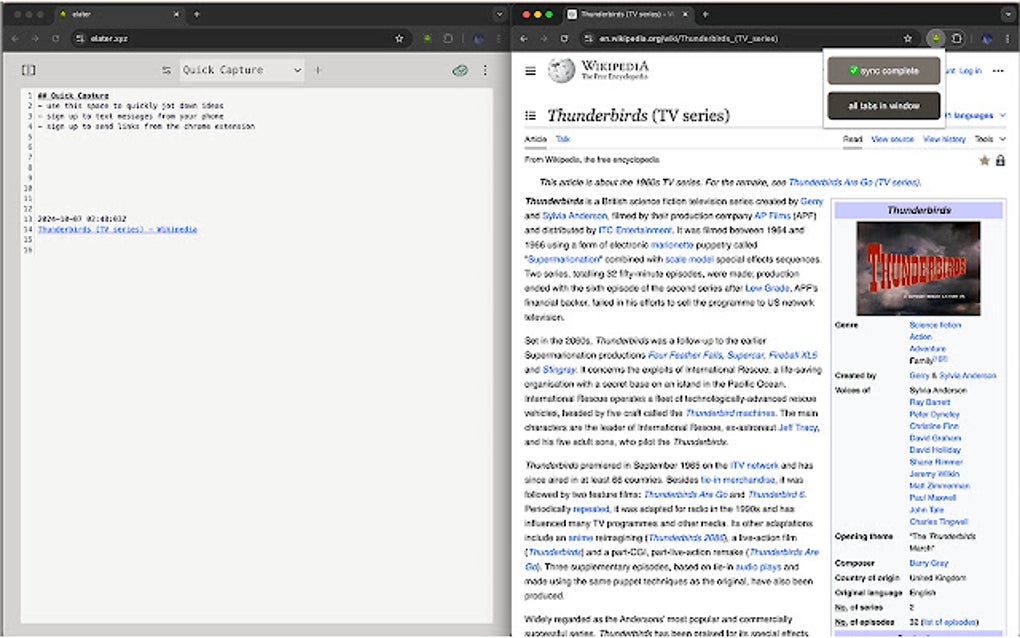Open the View history tab
The height and width of the screenshot is (638, 1020).
pyautogui.click(x=944, y=139)
